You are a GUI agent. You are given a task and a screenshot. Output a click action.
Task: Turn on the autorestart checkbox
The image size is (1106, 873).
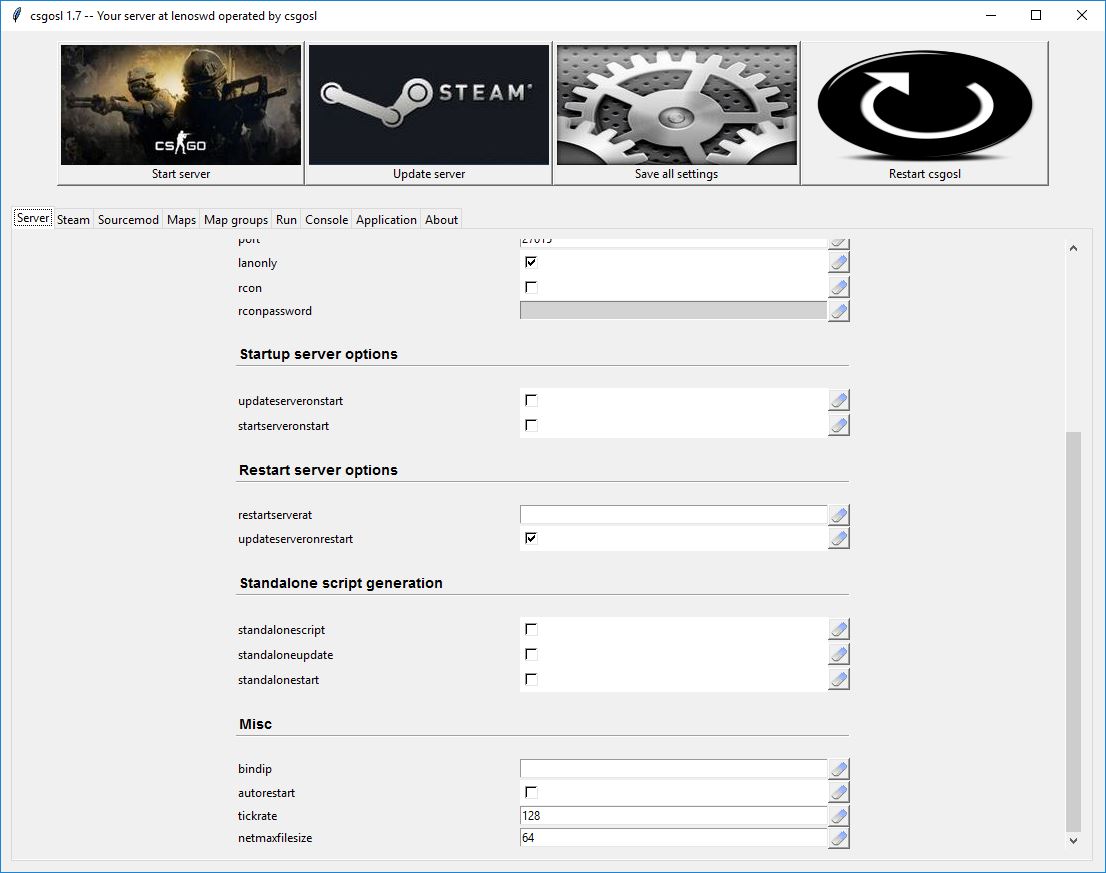pyautogui.click(x=531, y=792)
